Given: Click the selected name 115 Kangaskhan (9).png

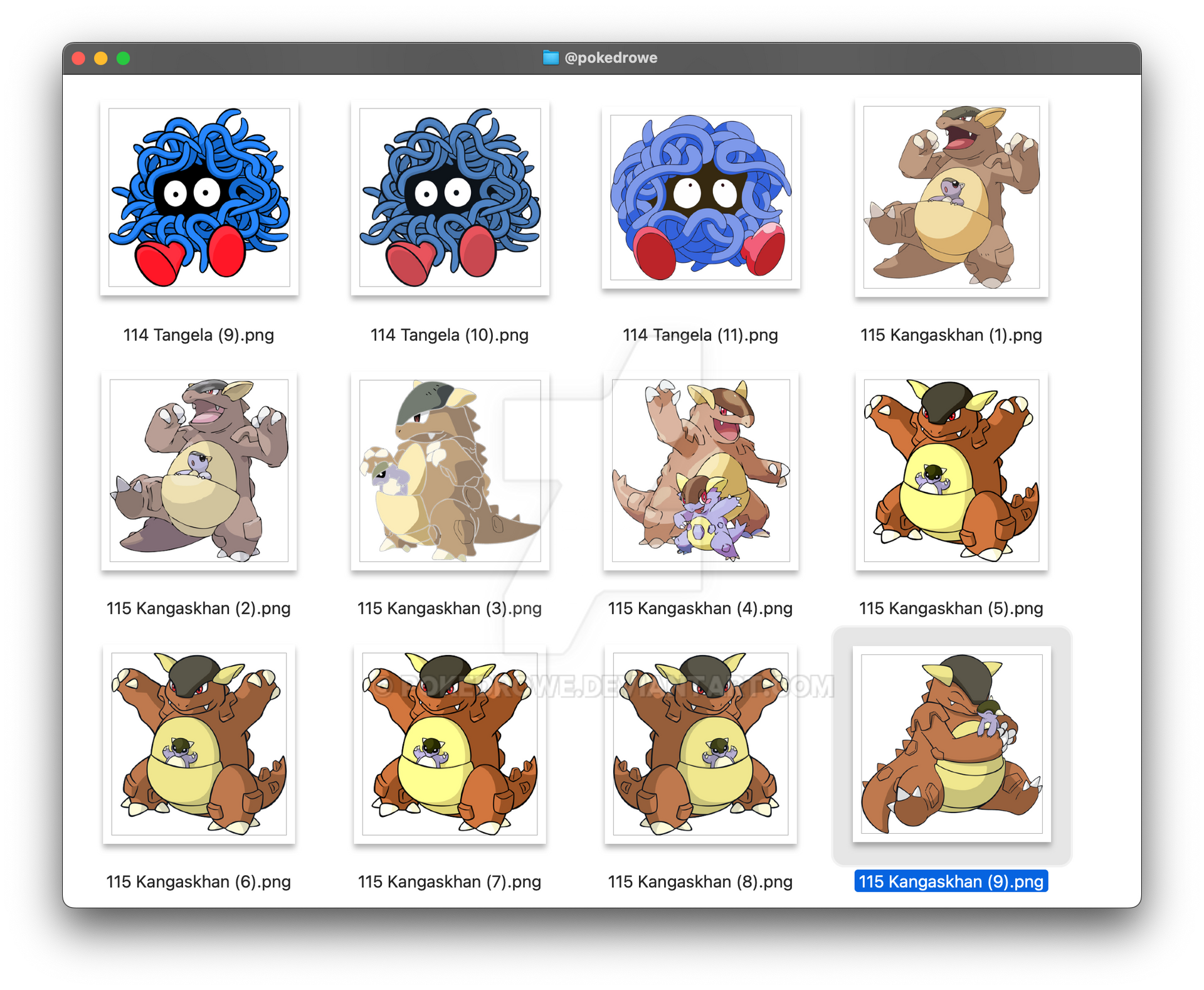Looking at the screenshot, I should point(951,881).
